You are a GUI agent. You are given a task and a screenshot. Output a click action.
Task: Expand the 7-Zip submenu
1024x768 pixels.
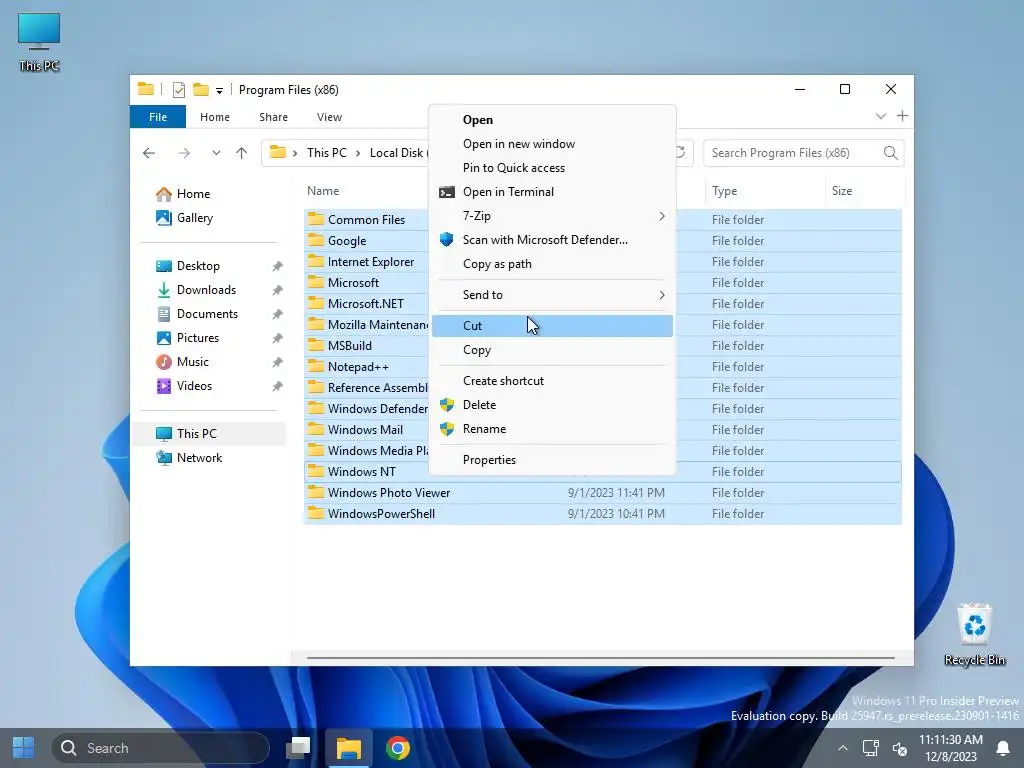[552, 216]
